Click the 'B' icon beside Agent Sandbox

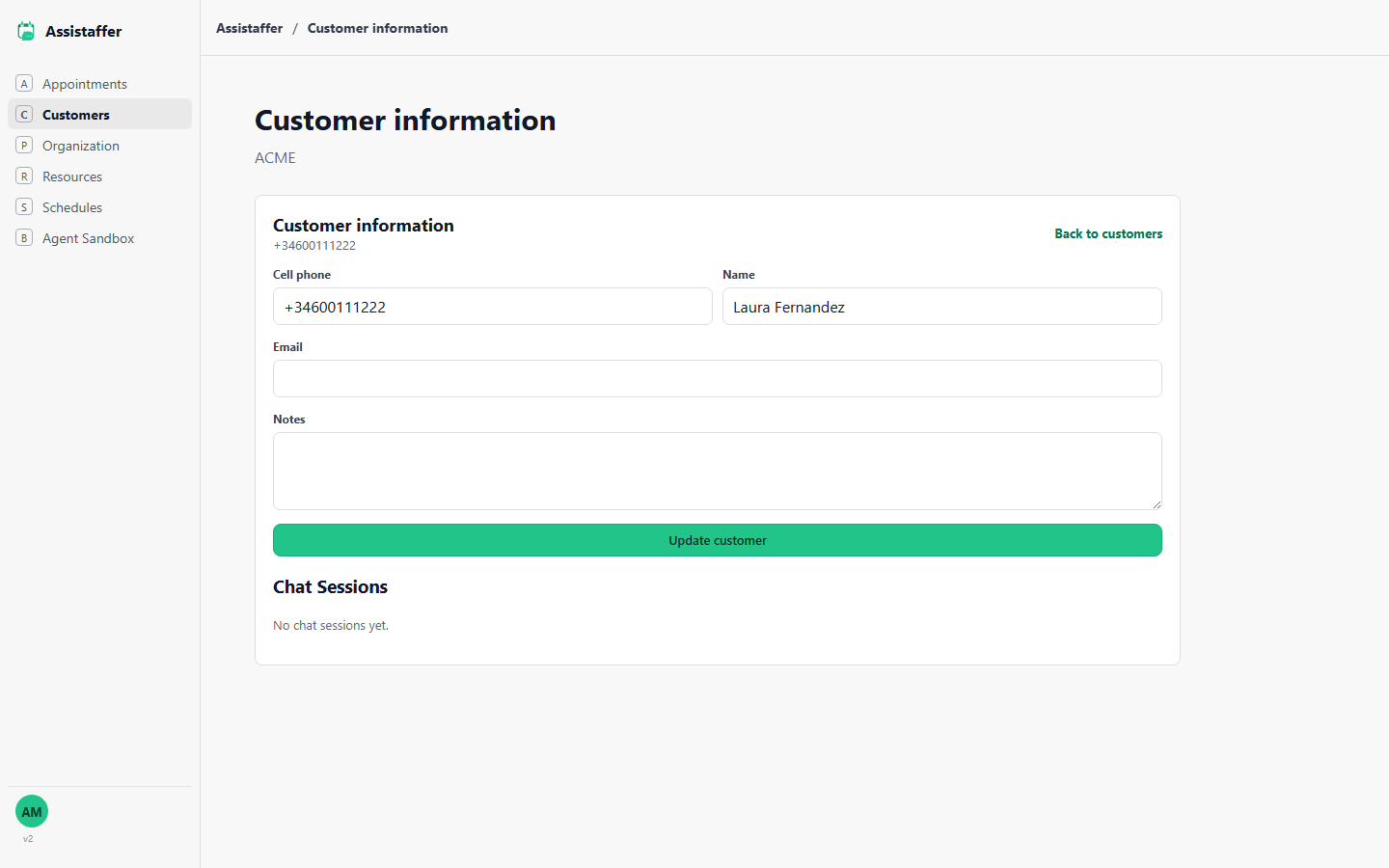point(24,238)
